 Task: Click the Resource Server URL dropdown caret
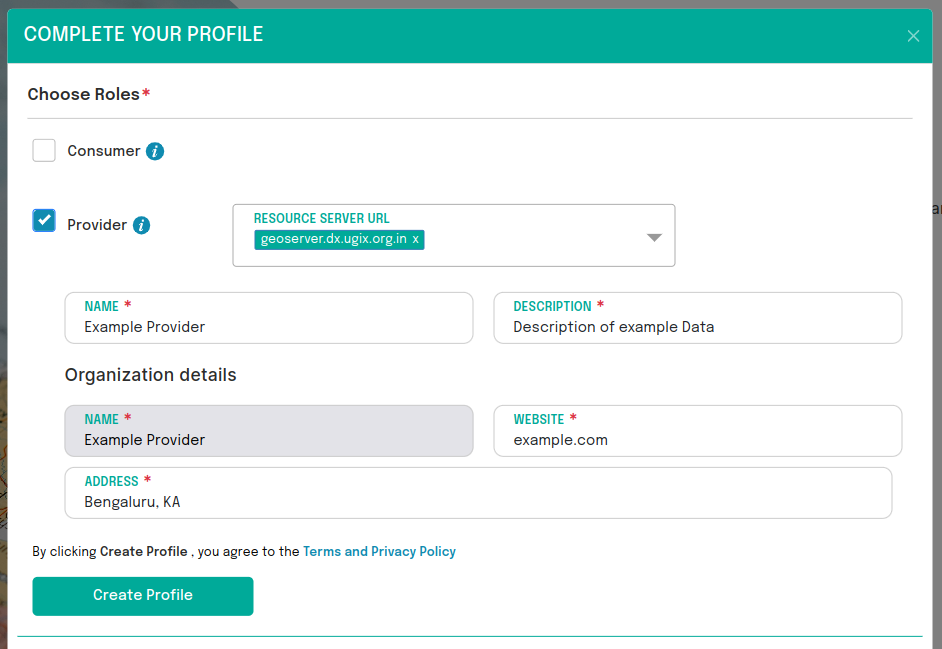(x=654, y=236)
